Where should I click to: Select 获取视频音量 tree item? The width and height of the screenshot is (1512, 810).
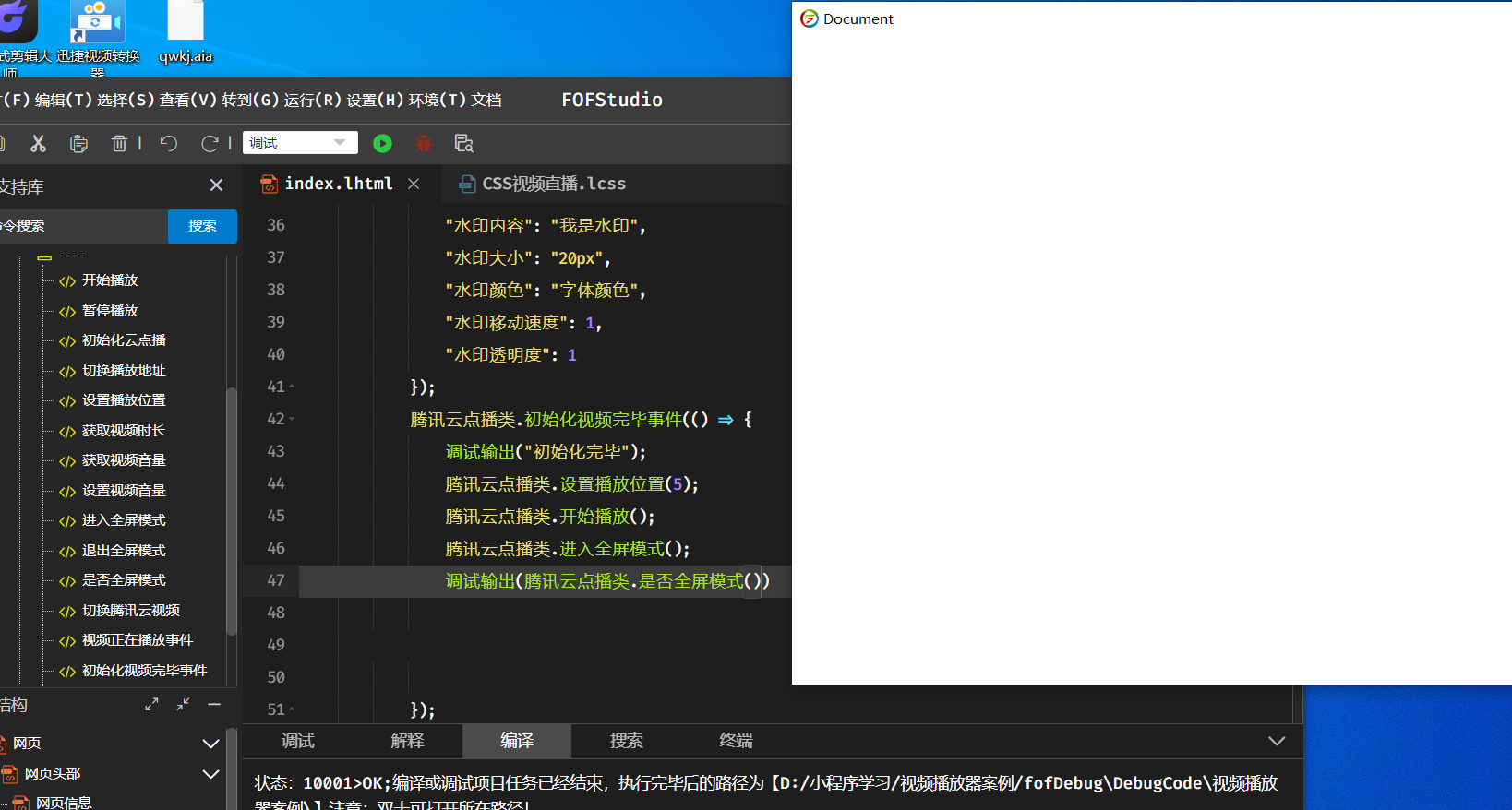[124, 460]
